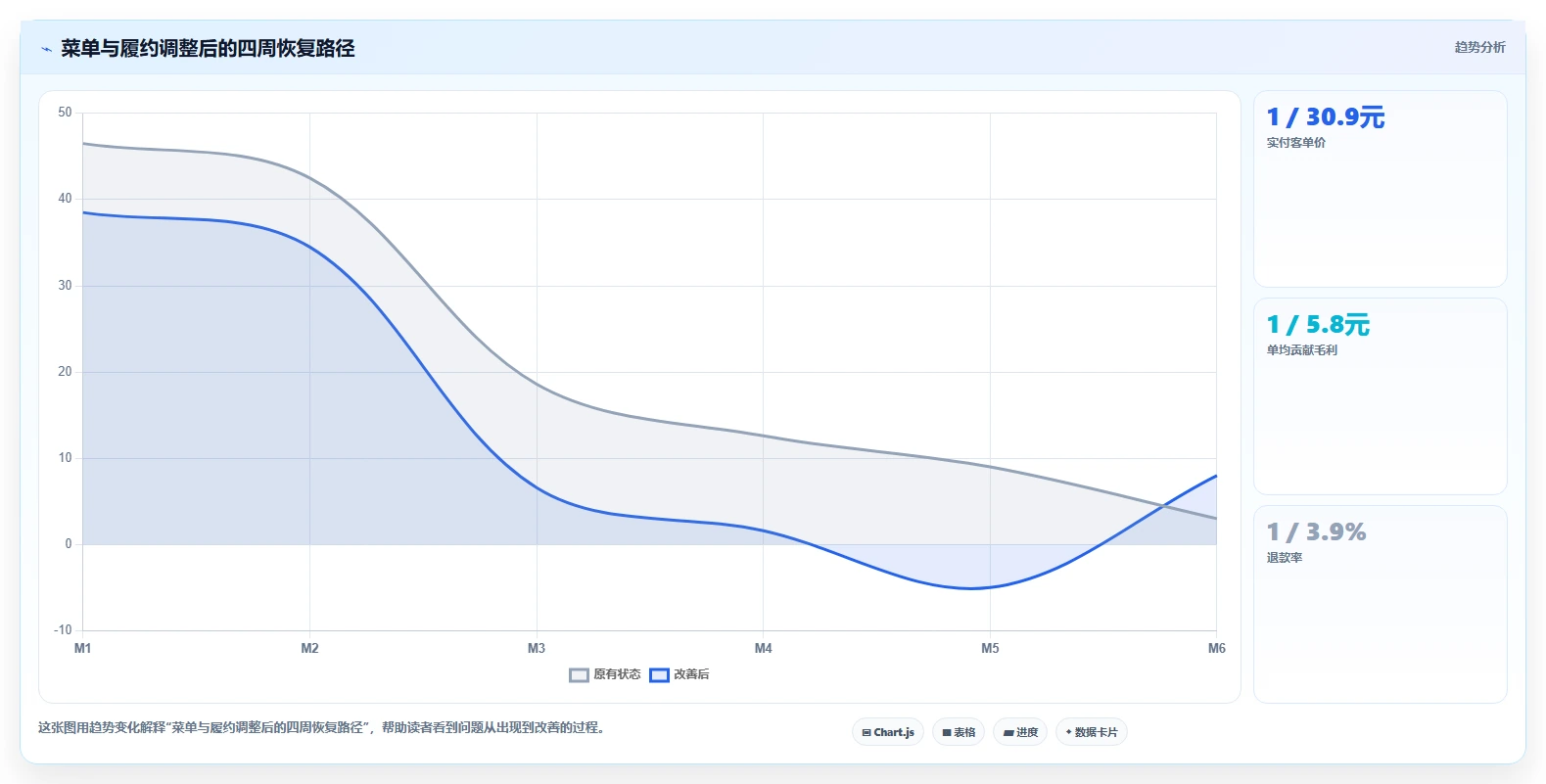Viewport: 1546px width, 784px height.
Task: Click the chart description sentence below the chart
Action: [323, 728]
